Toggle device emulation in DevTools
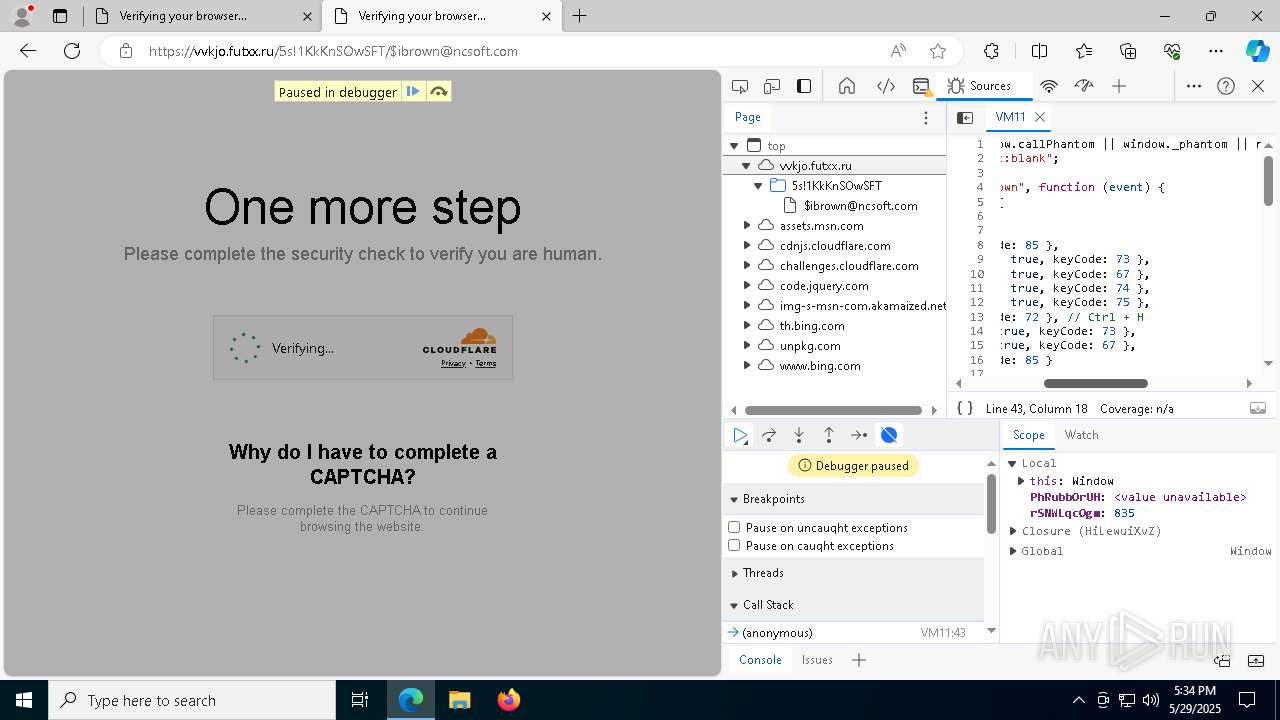The width and height of the screenshot is (1280, 720). 772,86
